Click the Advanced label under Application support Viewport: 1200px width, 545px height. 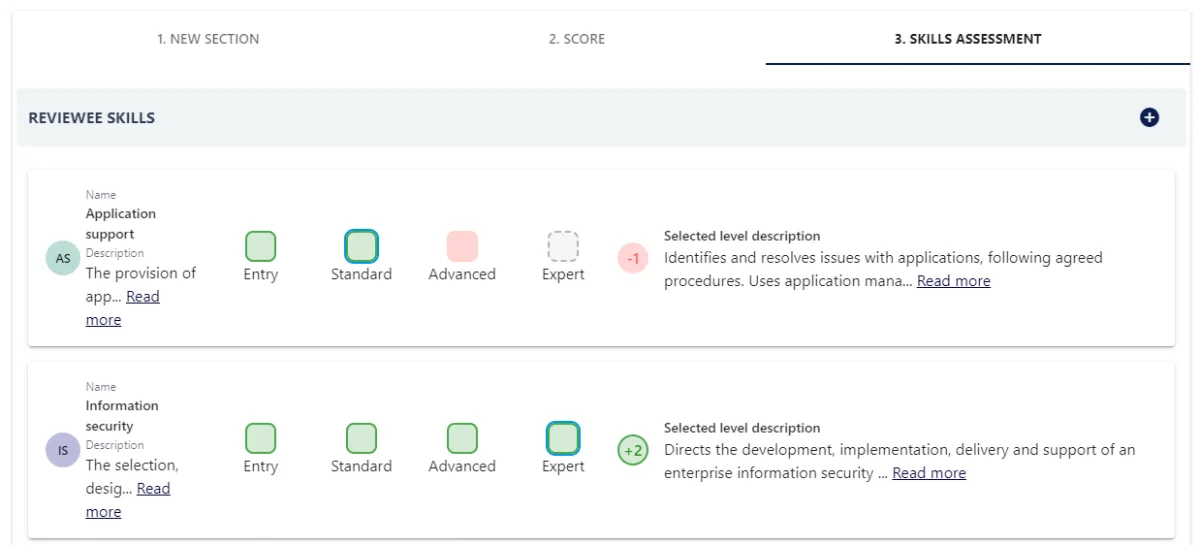coord(462,274)
